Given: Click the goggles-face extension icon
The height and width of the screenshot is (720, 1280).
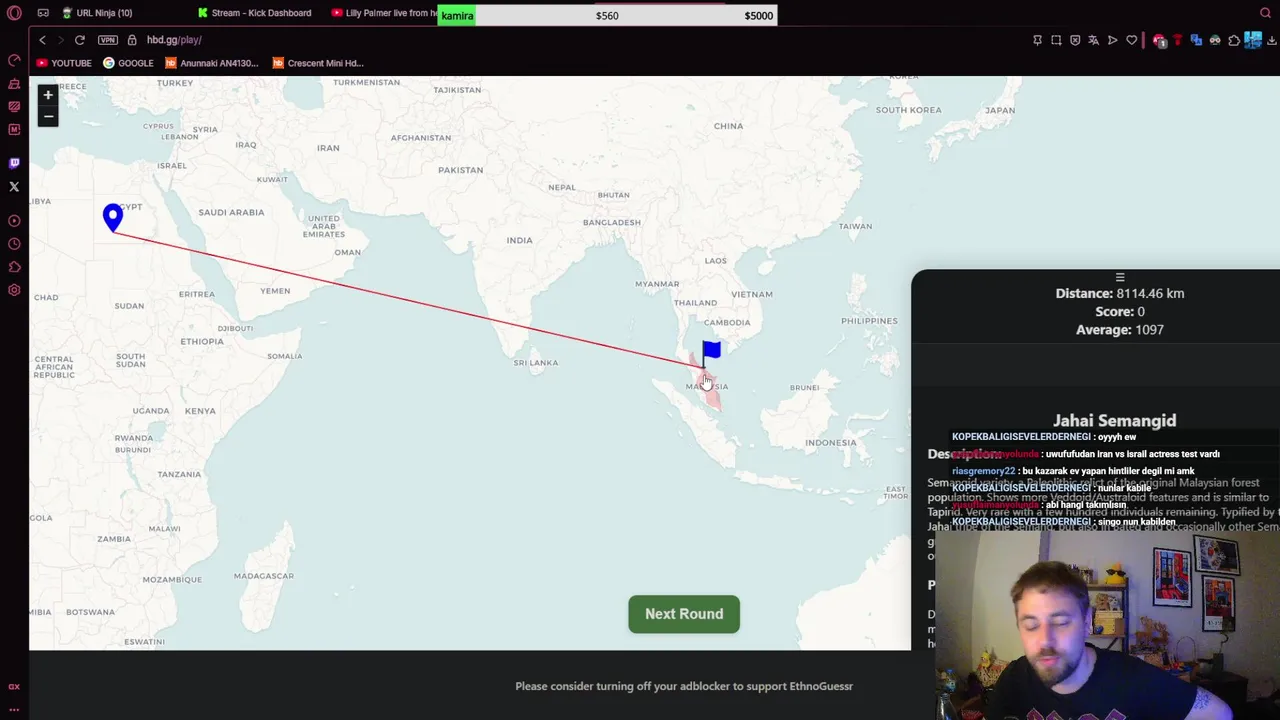Looking at the screenshot, I should click(x=1215, y=40).
